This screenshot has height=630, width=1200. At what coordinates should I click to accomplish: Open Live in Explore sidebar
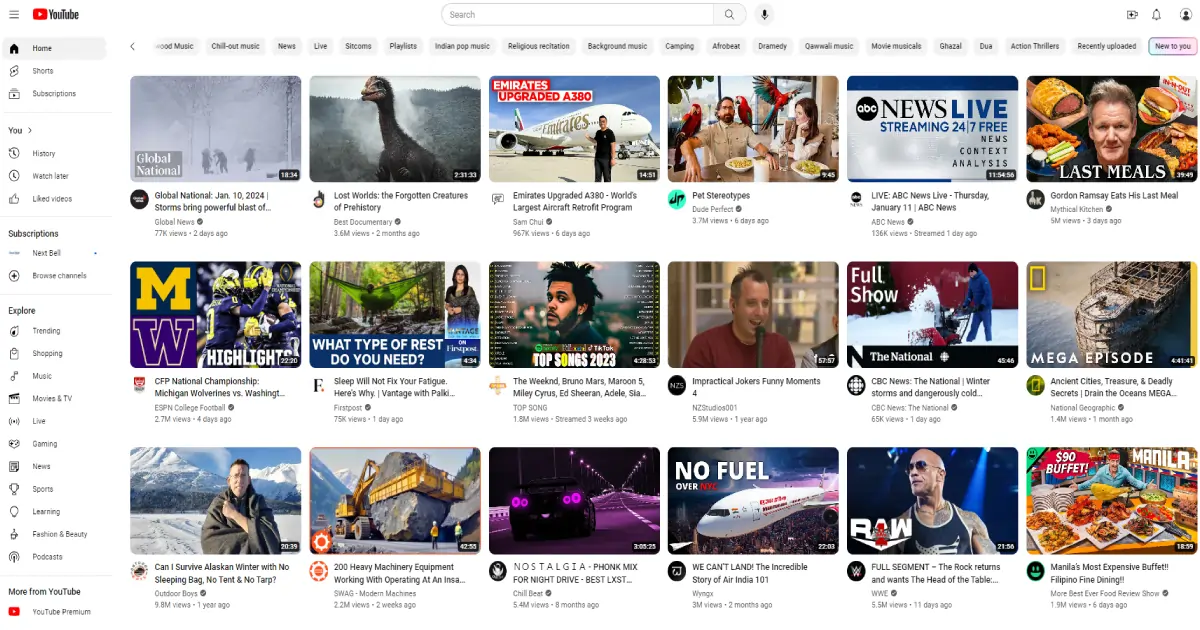pos(53,421)
